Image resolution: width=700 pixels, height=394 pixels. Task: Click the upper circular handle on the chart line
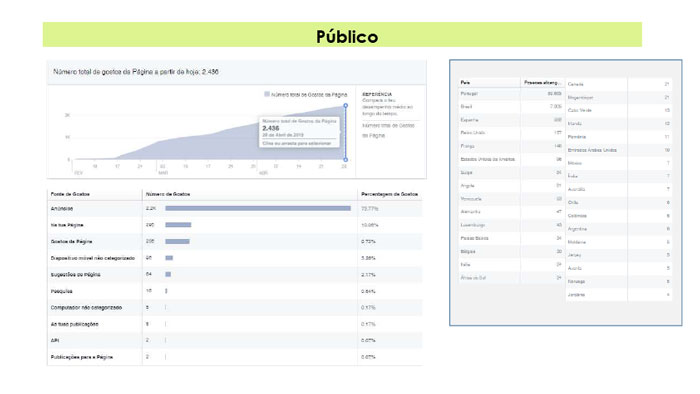[346, 106]
